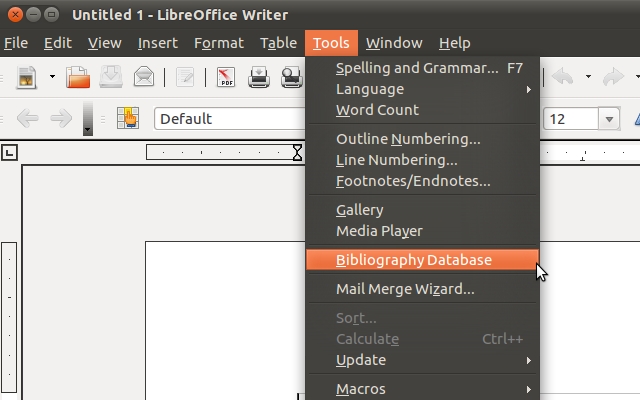Select Line Numbering menu entry

click(x=422, y=160)
